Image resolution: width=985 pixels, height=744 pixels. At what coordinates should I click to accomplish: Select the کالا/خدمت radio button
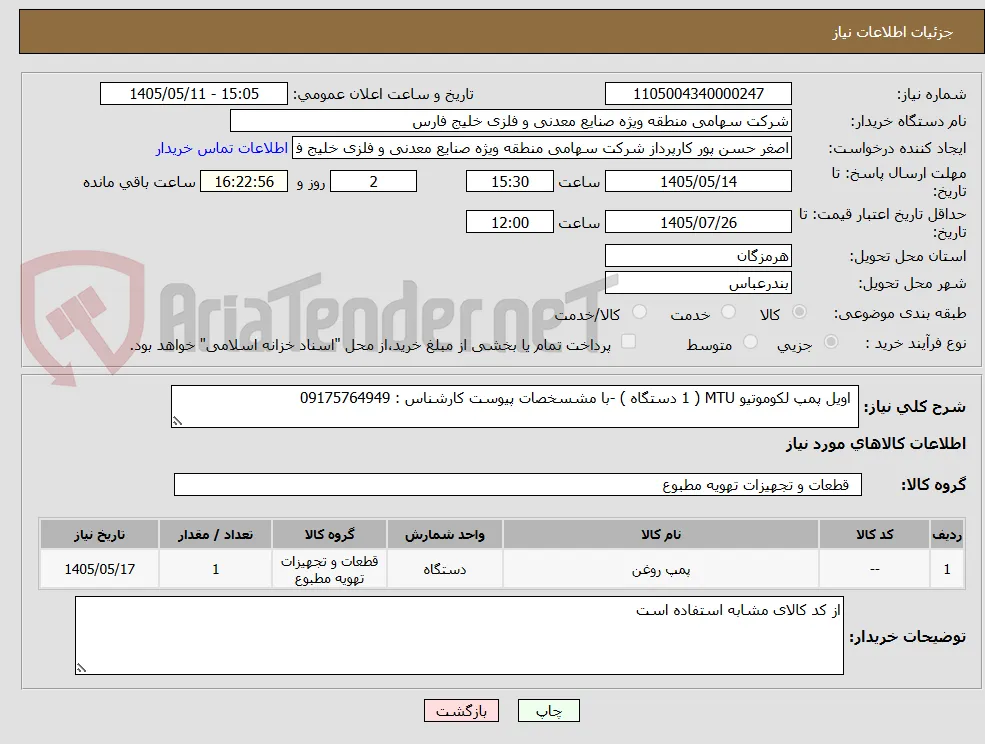coord(639,312)
